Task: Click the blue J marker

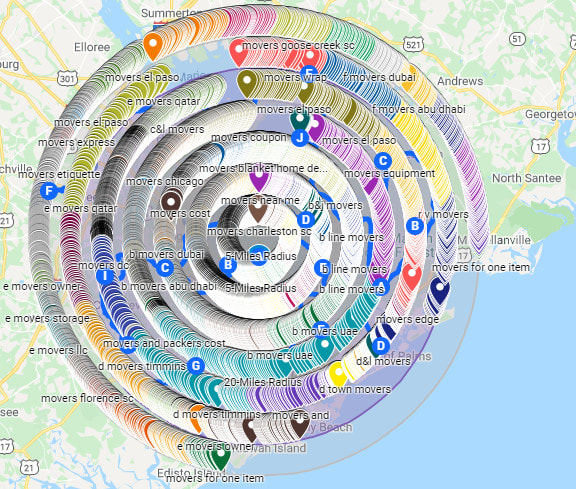Action: [300, 138]
